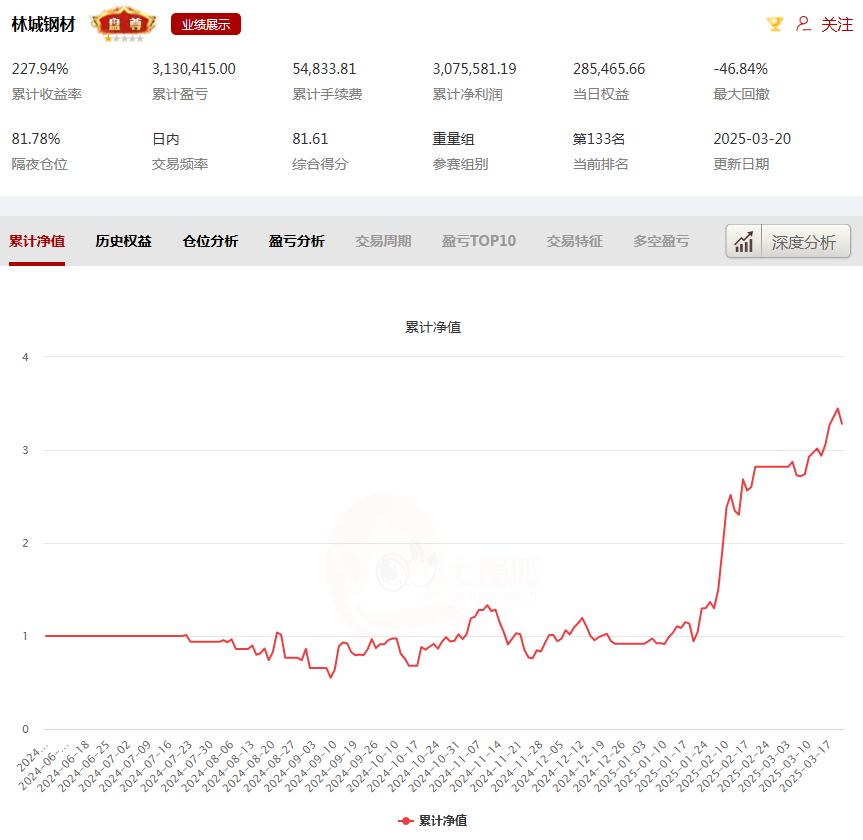This screenshot has height=840, width=863.
Task: Click the 227.94% cumulative return value
Action: point(40,69)
